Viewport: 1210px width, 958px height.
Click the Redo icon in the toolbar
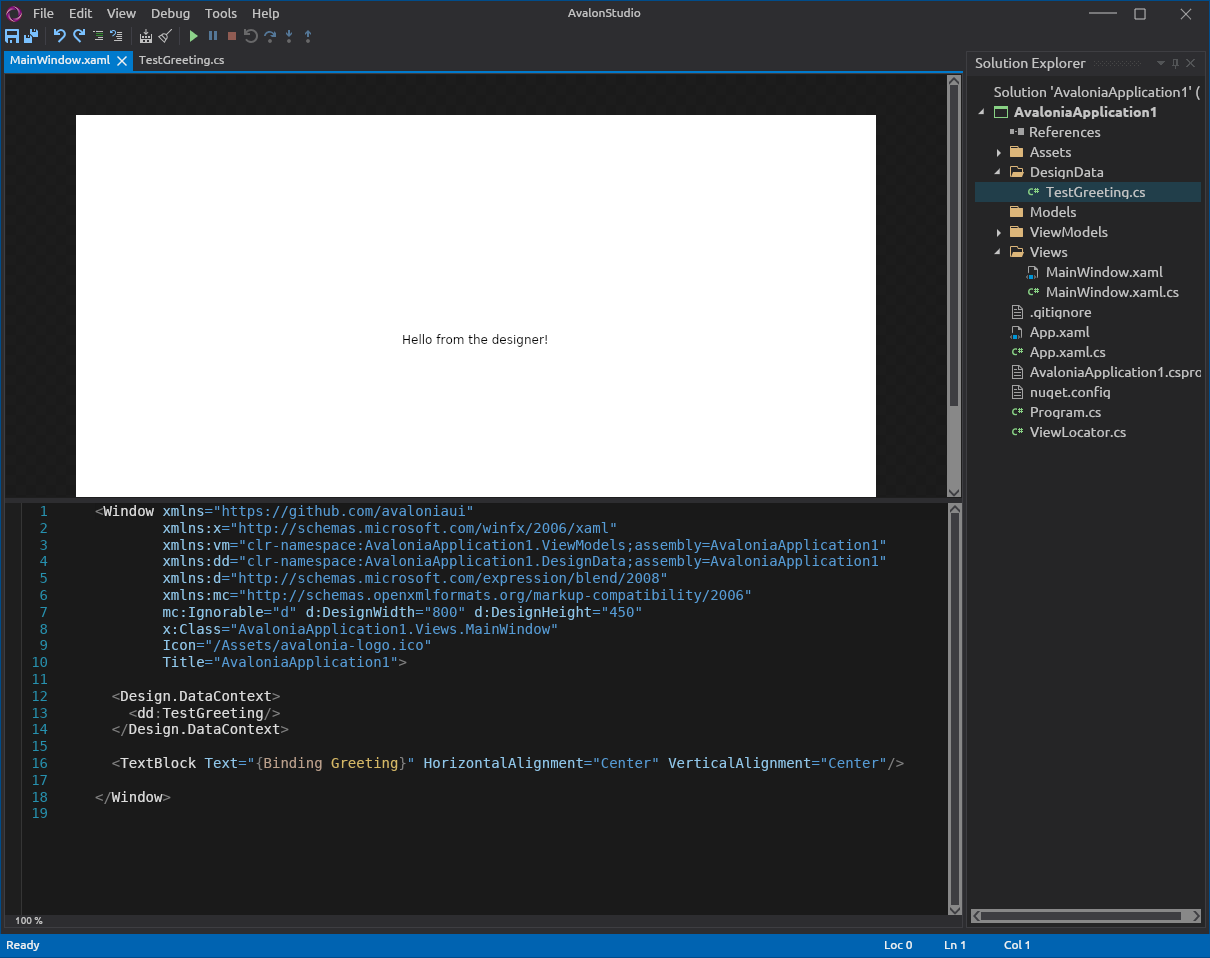tap(78, 36)
